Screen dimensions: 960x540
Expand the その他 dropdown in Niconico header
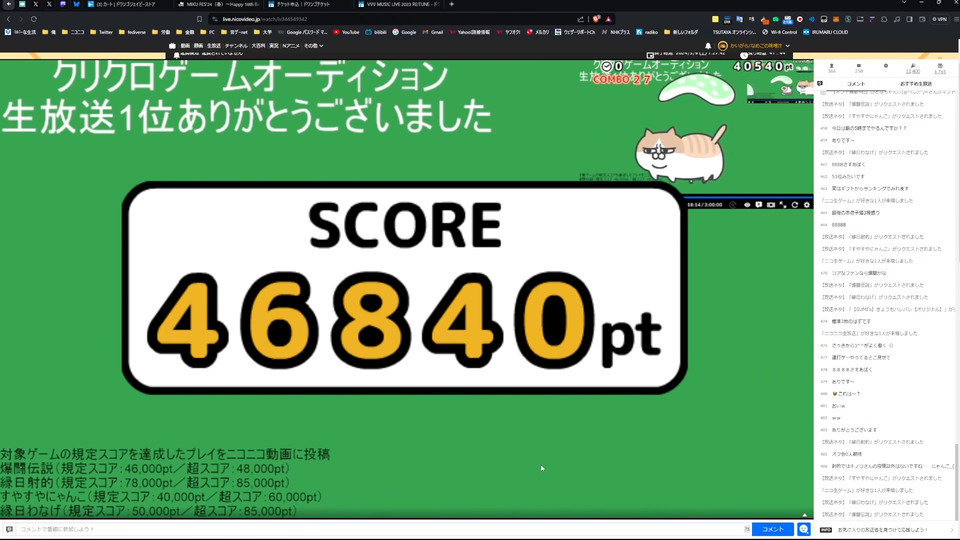point(313,46)
